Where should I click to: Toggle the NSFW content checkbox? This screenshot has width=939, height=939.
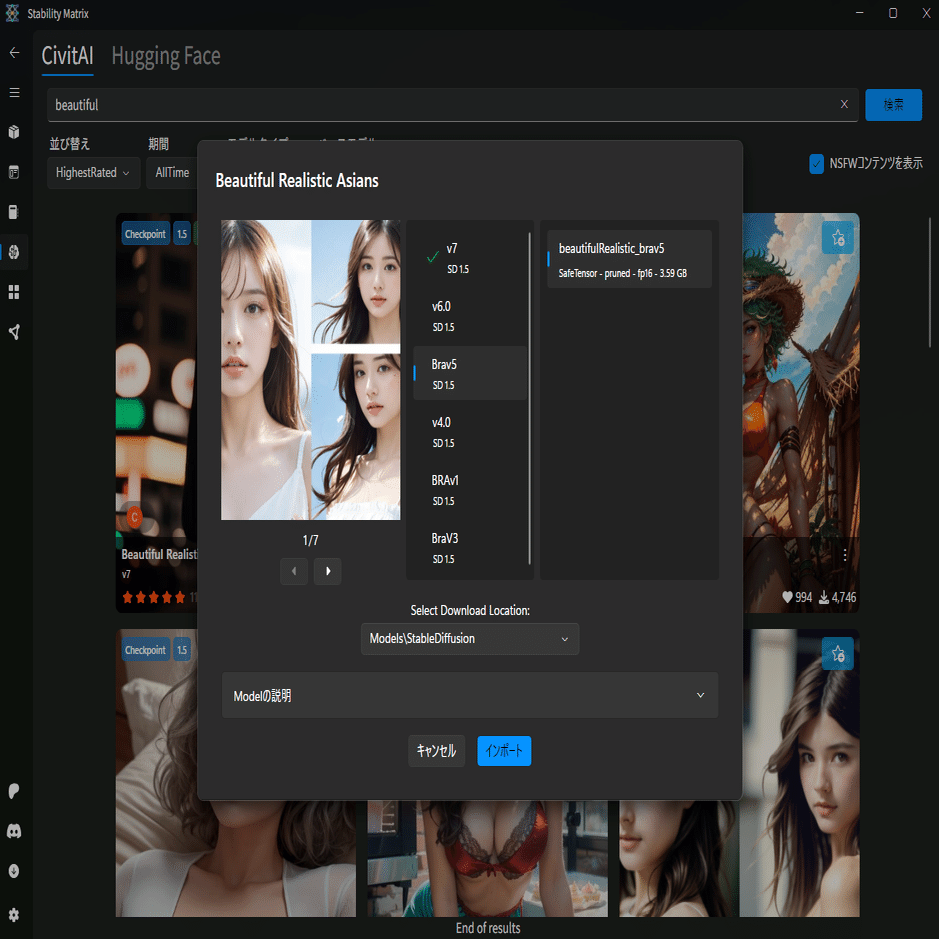[817, 163]
